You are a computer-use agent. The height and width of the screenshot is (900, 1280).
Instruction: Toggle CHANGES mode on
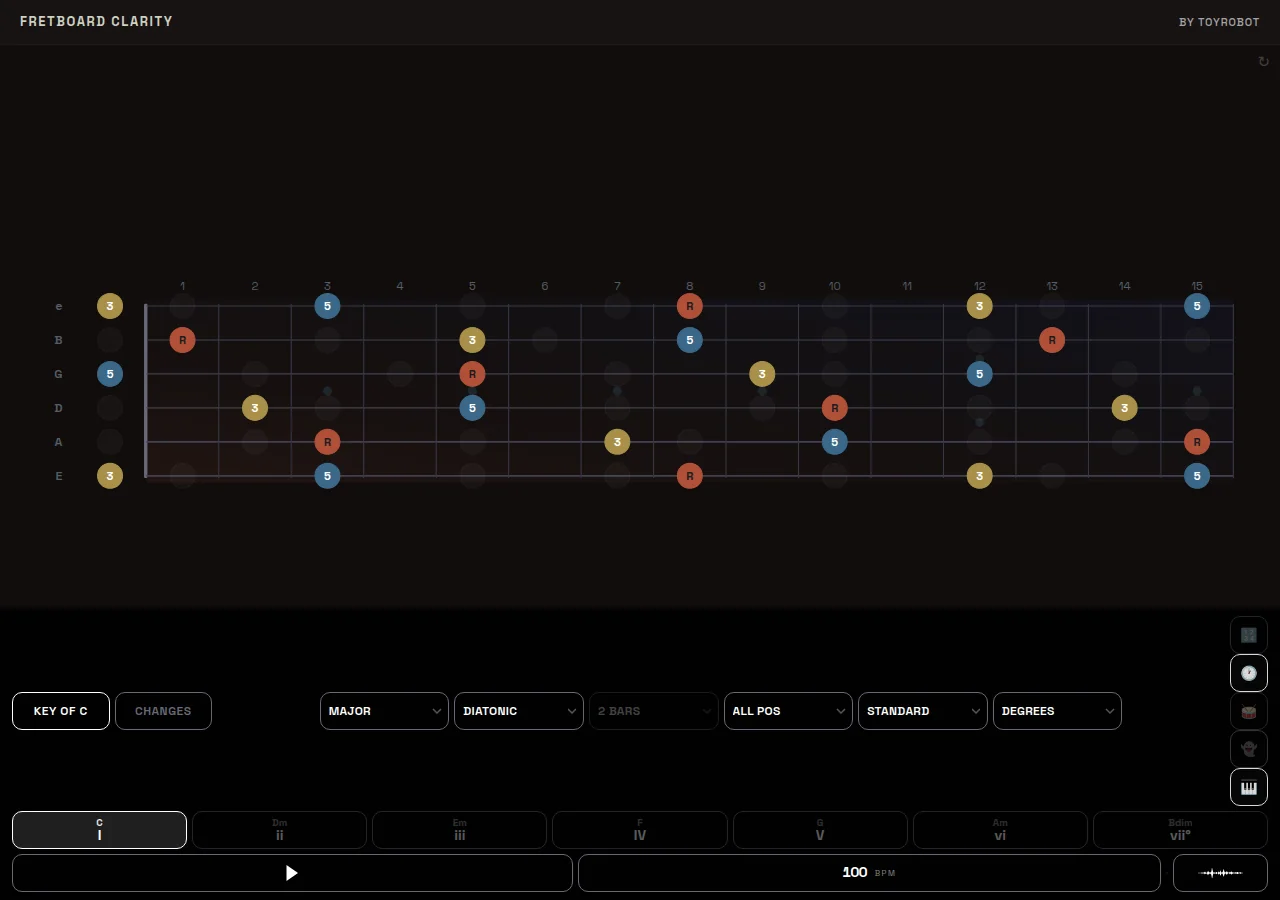tap(163, 711)
